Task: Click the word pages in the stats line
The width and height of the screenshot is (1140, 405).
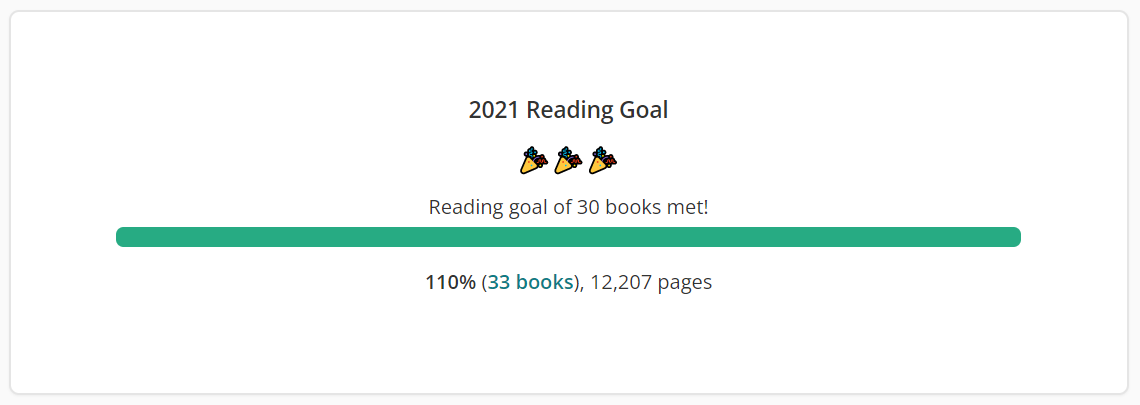Action: 685,283
